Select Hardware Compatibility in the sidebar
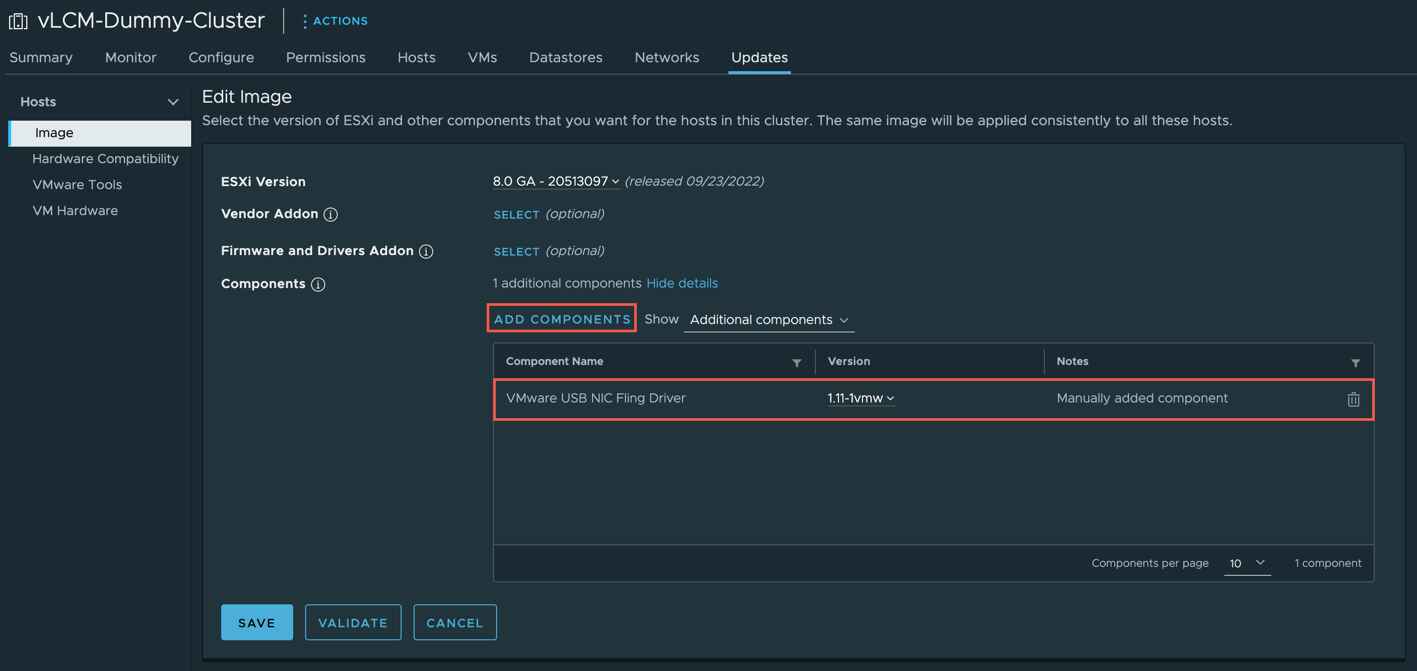1417x671 pixels. [x=105, y=158]
